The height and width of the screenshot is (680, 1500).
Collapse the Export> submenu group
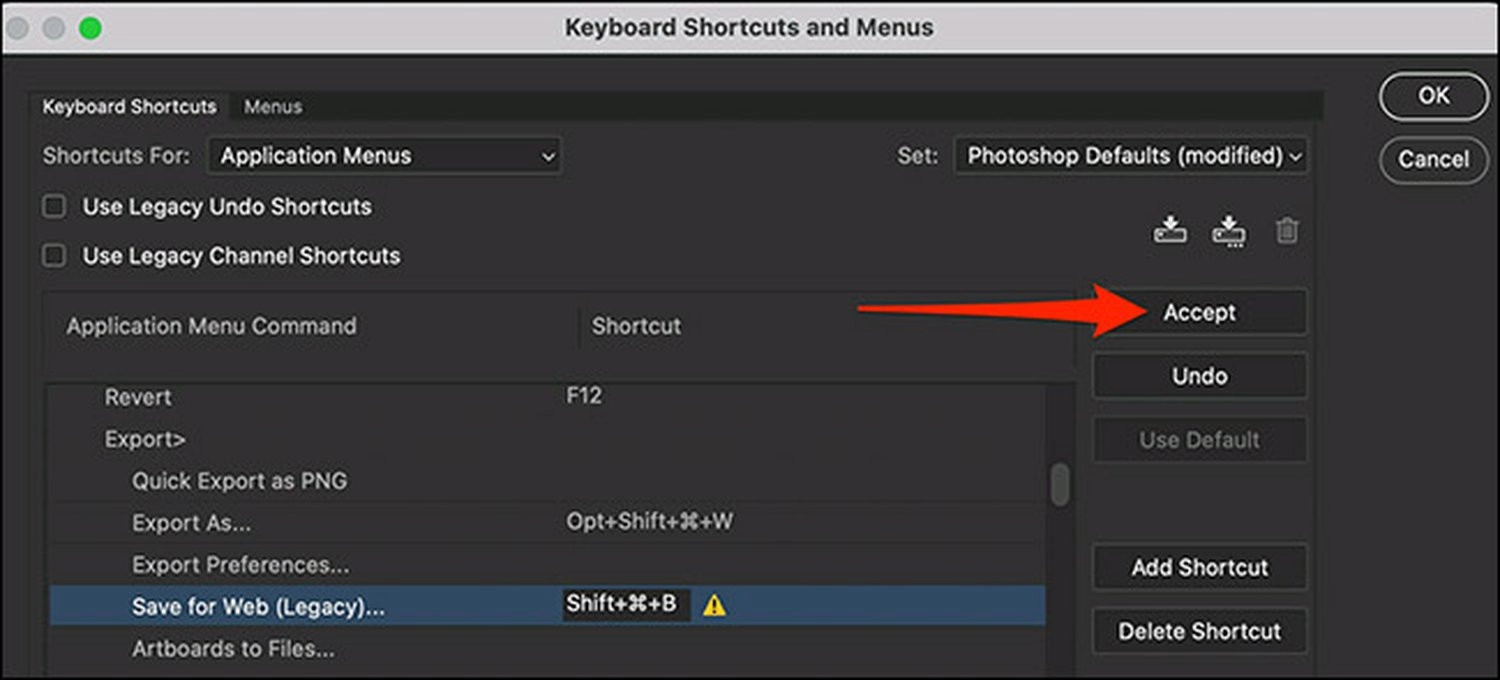tap(145, 439)
